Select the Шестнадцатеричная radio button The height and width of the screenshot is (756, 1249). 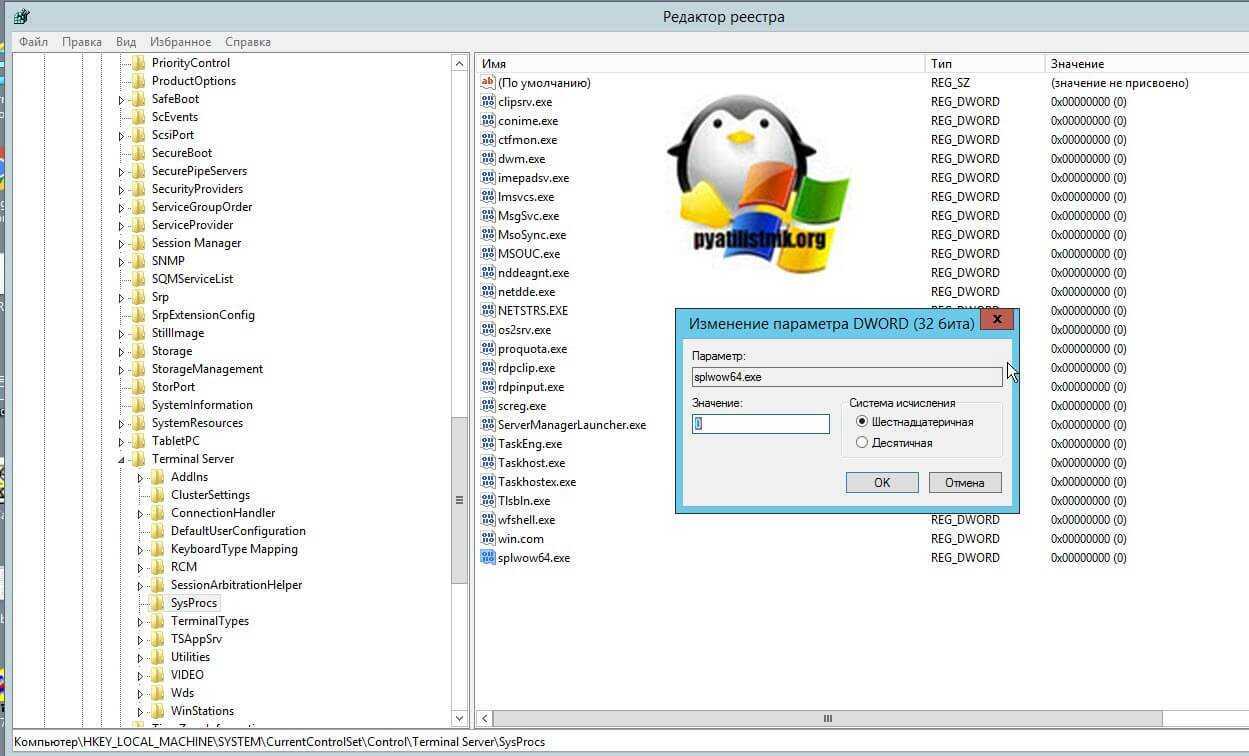[862, 422]
